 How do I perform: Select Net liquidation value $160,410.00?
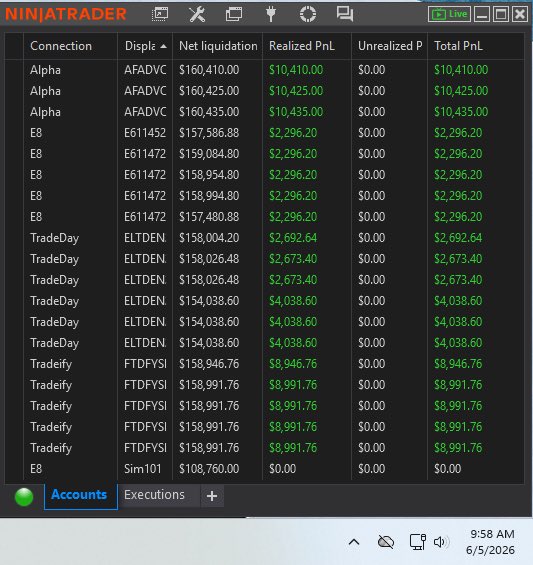pyautogui.click(x=209, y=70)
